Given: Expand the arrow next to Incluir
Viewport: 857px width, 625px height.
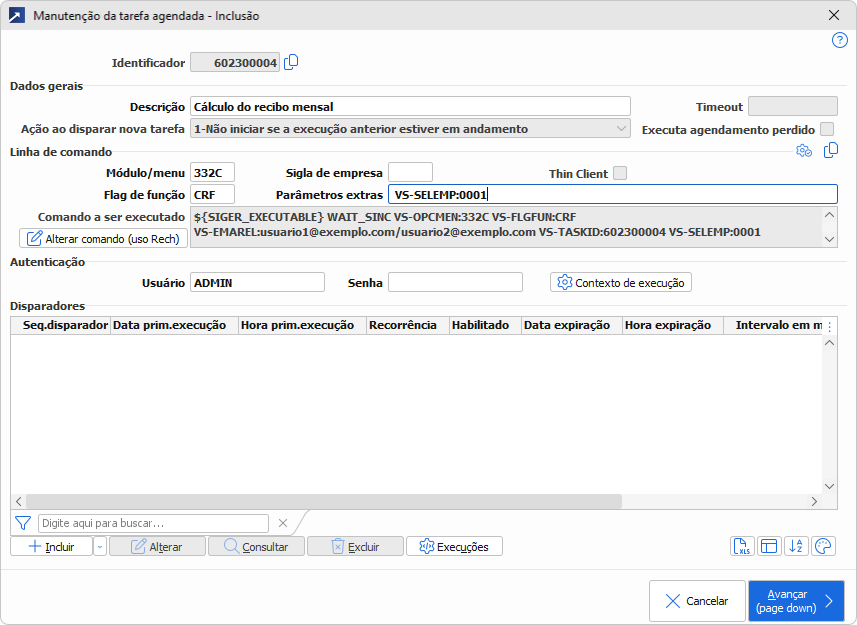Looking at the screenshot, I should tap(99, 547).
